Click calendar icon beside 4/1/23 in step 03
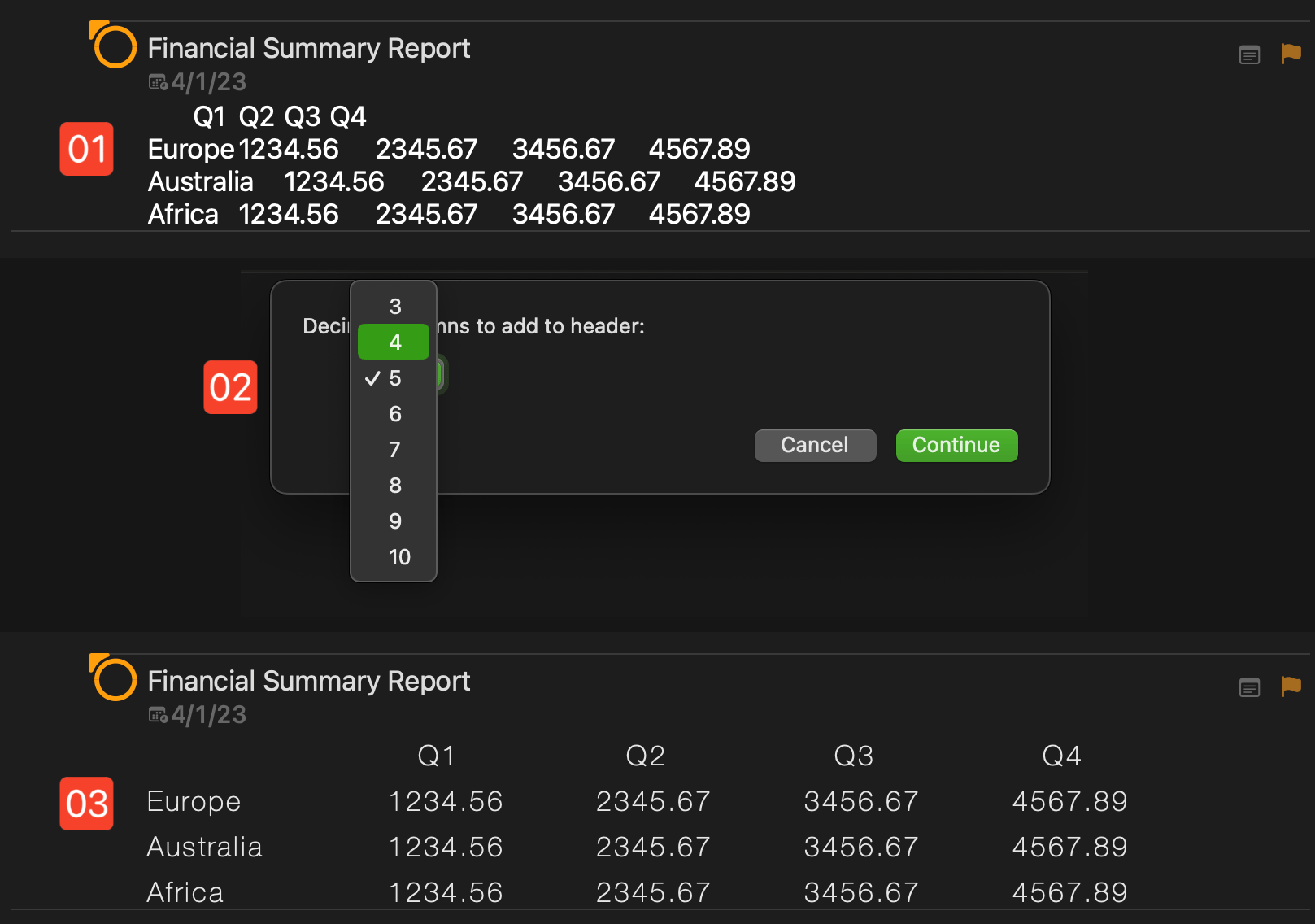Screen dimensions: 1315x924 pos(158,715)
